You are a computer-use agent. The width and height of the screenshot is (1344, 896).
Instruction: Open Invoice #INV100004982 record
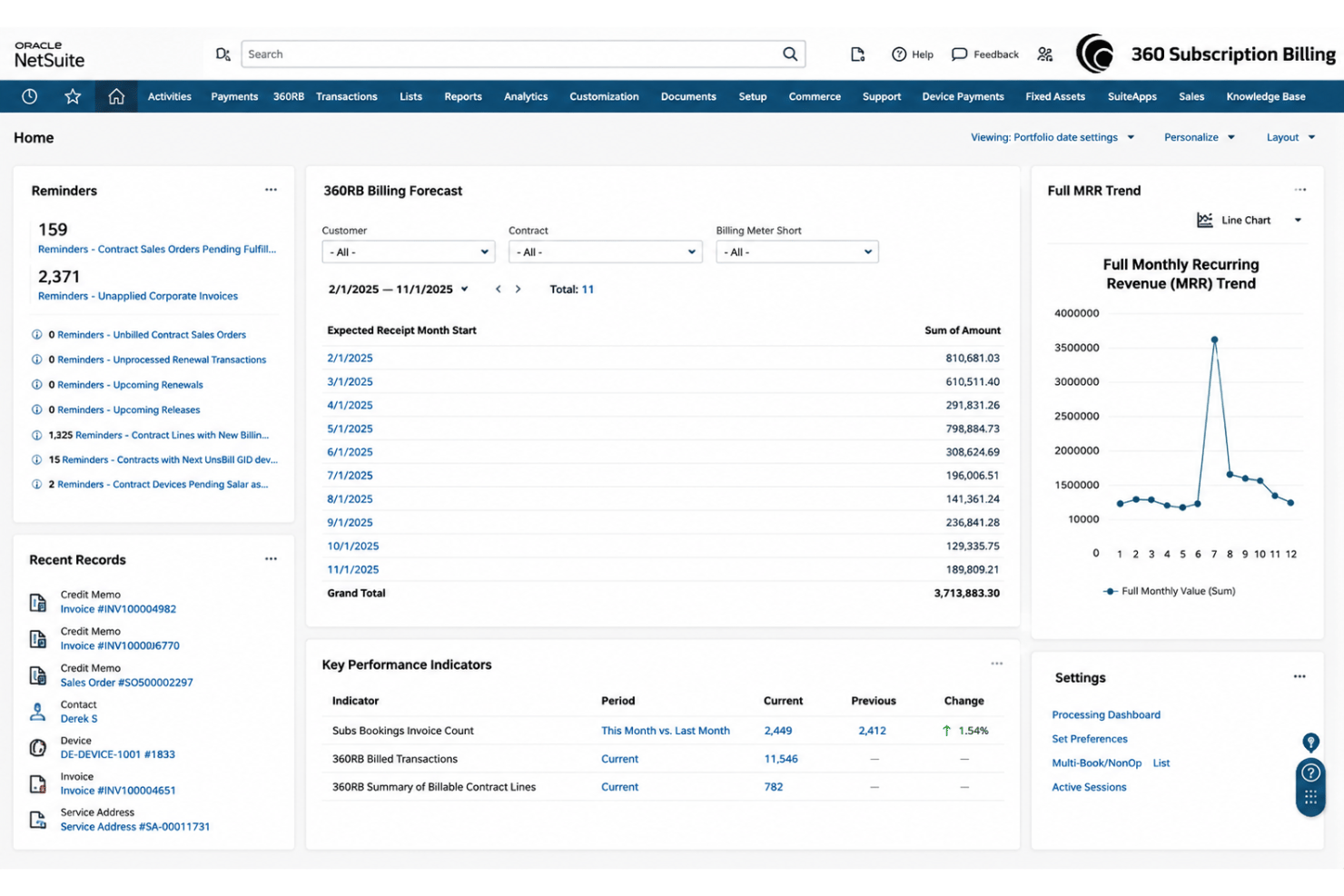click(118, 609)
